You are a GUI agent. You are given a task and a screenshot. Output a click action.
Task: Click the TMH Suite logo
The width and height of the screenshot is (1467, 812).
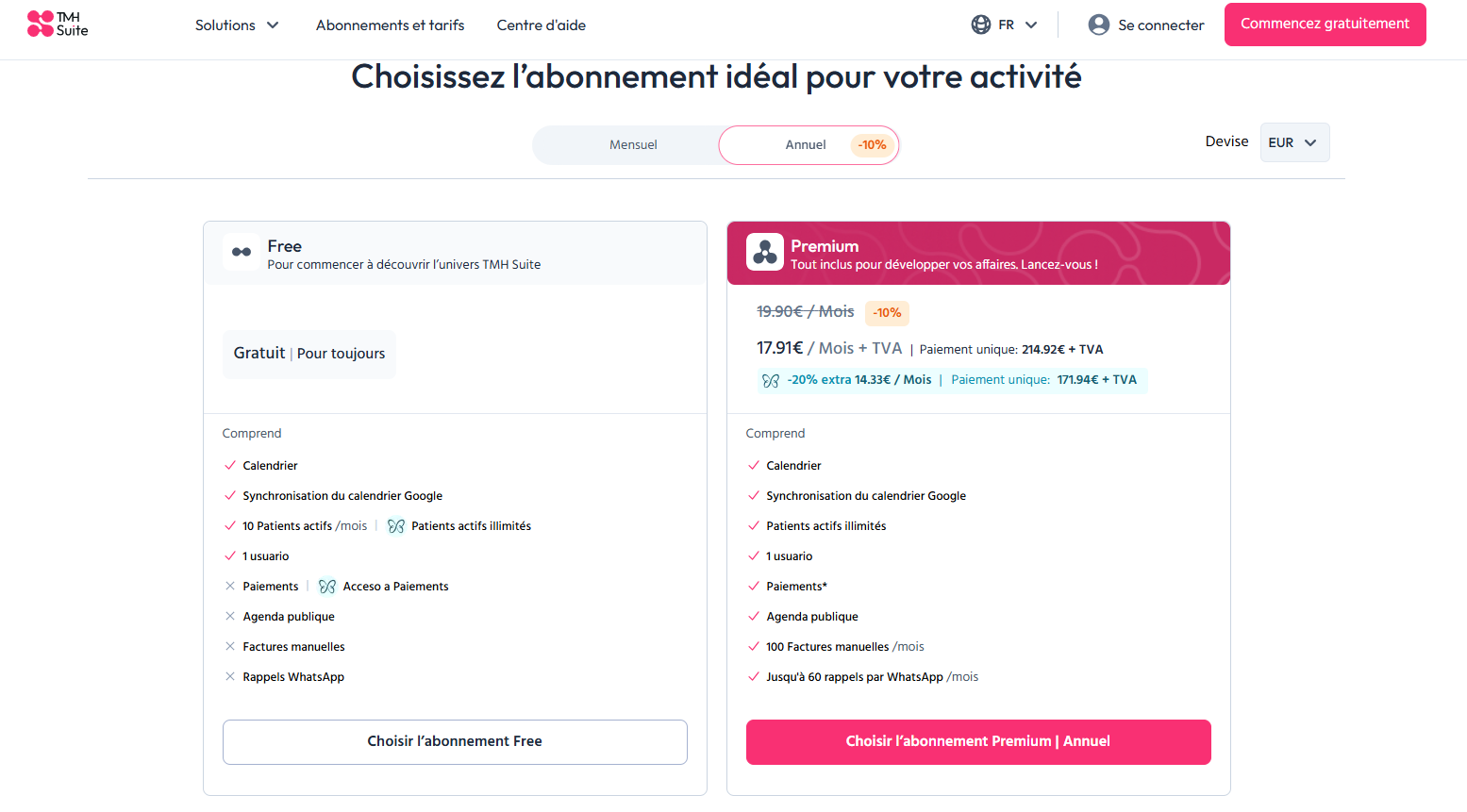58,25
